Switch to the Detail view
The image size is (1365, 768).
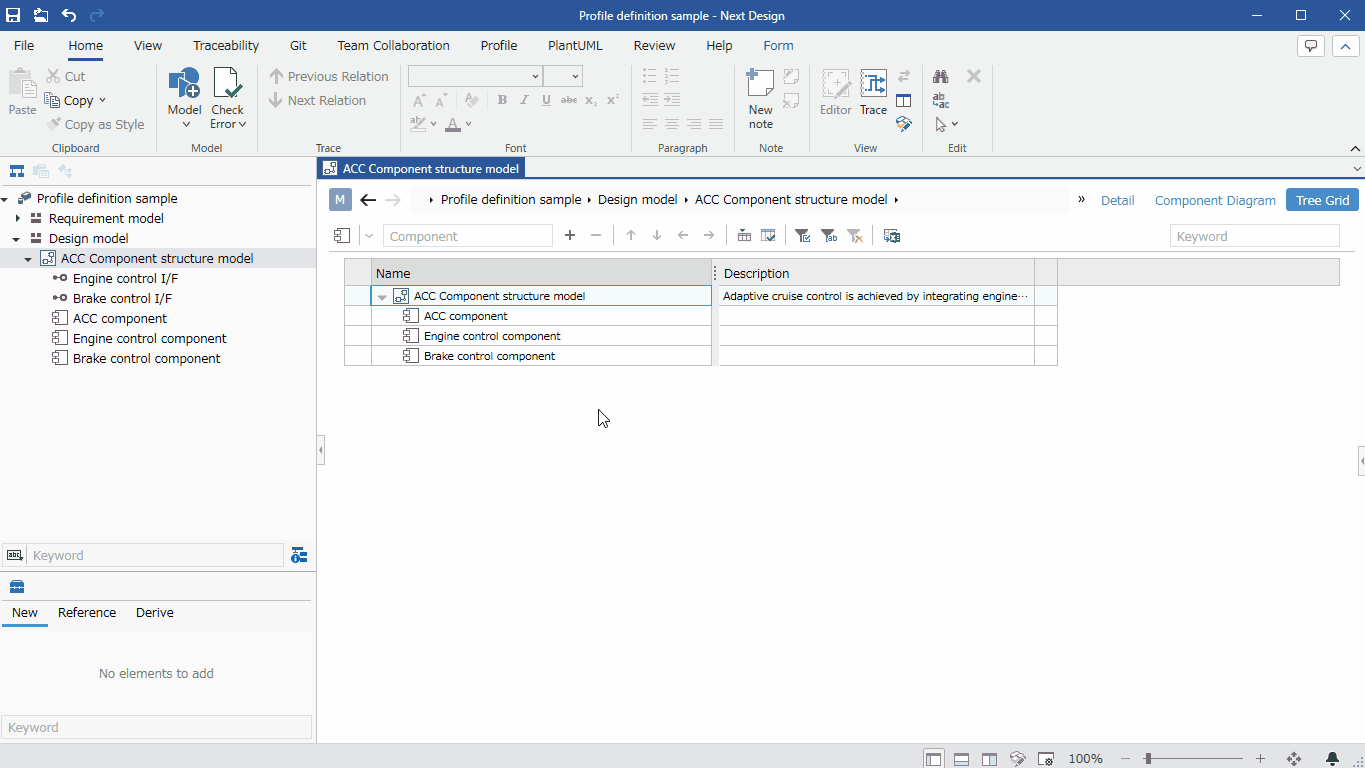tap(1118, 200)
